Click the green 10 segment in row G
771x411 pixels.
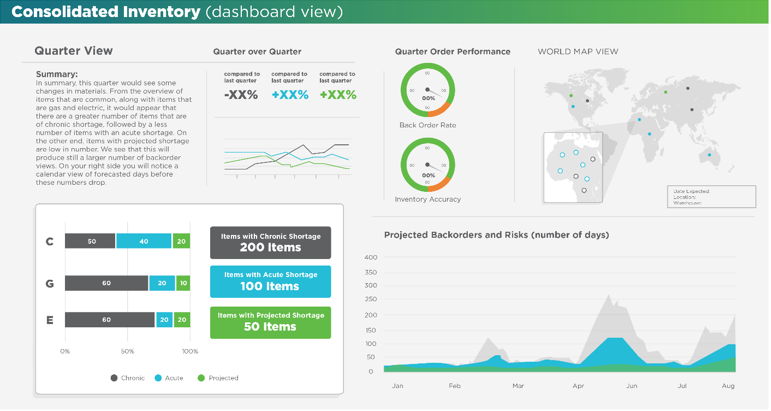[x=182, y=284]
